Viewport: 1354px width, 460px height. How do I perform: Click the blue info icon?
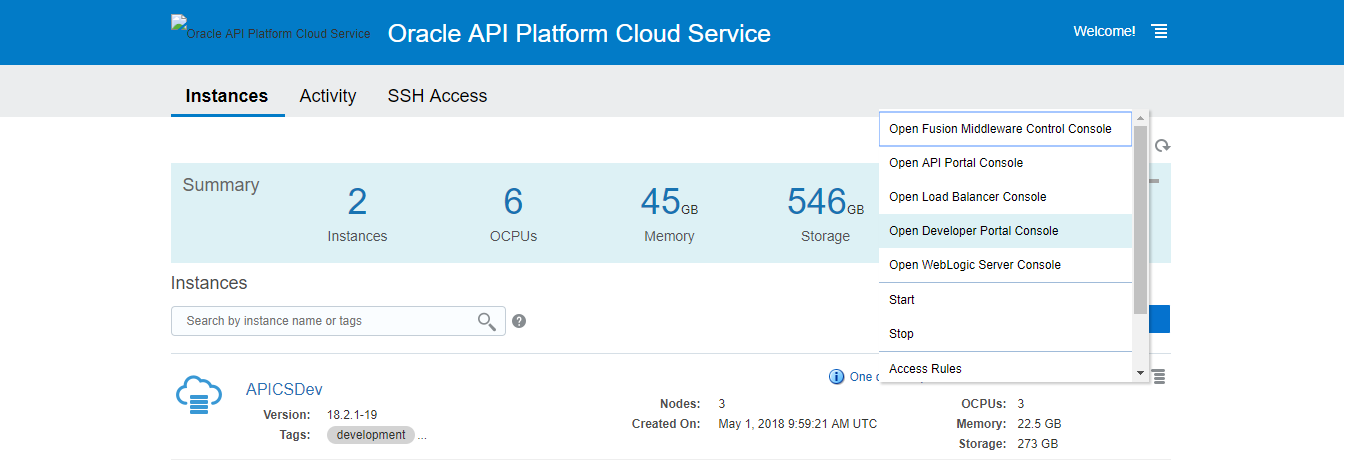pos(837,376)
